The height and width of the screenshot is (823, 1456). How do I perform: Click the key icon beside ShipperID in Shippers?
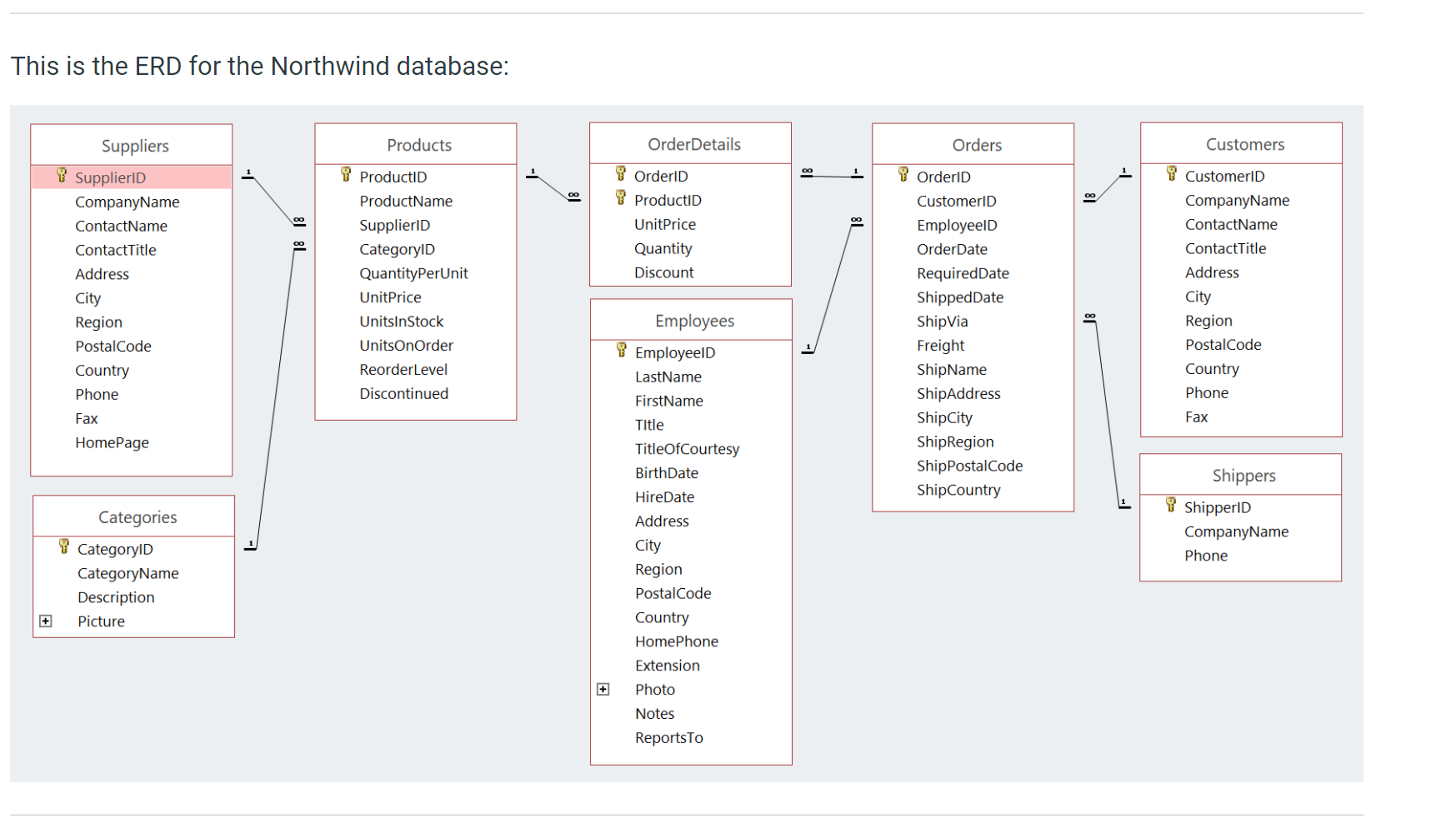pos(1171,506)
